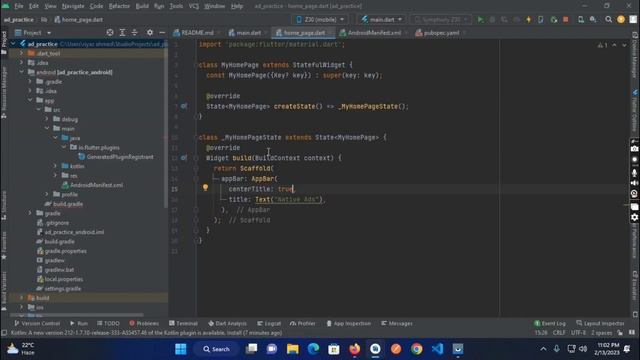The image size is (640, 360).
Task: Open the VCS menu
Action: point(193,6)
